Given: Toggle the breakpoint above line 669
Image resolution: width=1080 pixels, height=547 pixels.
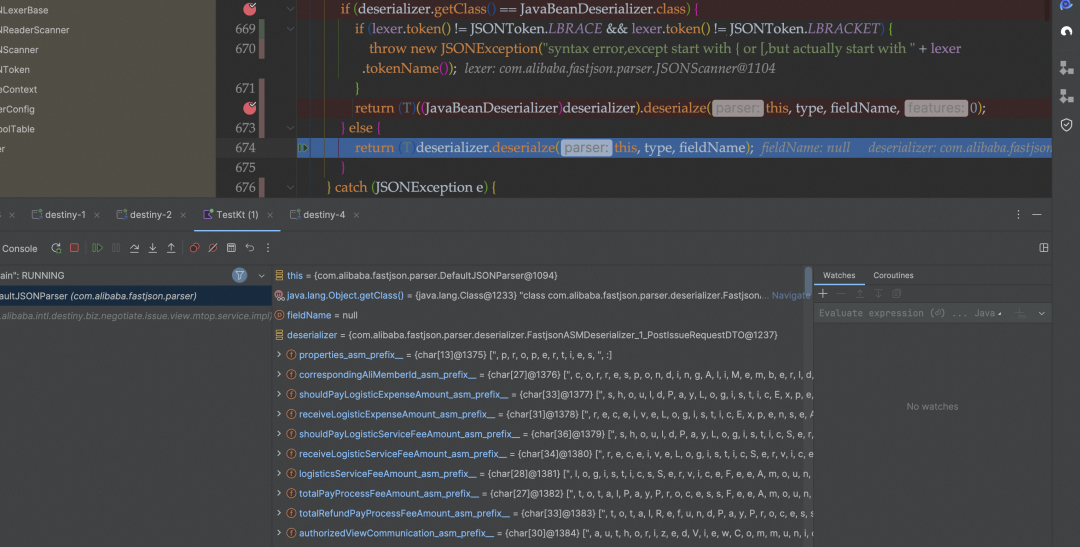Looking at the screenshot, I should (250, 9).
